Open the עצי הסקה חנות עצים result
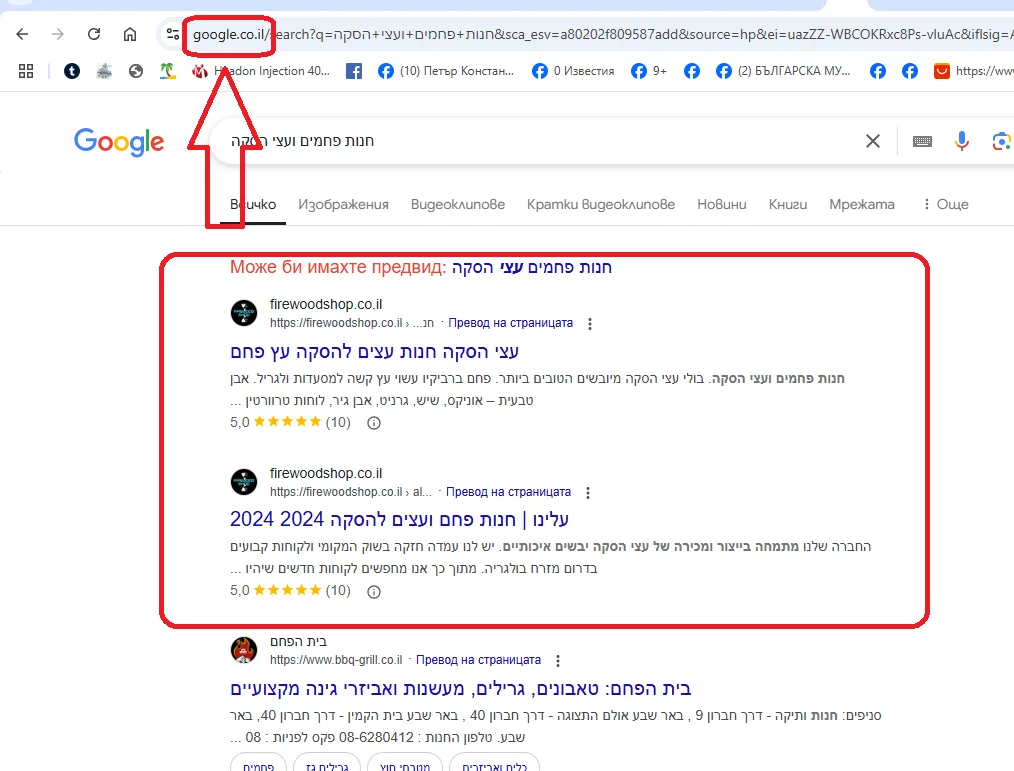The height and width of the screenshot is (771, 1014). [374, 352]
